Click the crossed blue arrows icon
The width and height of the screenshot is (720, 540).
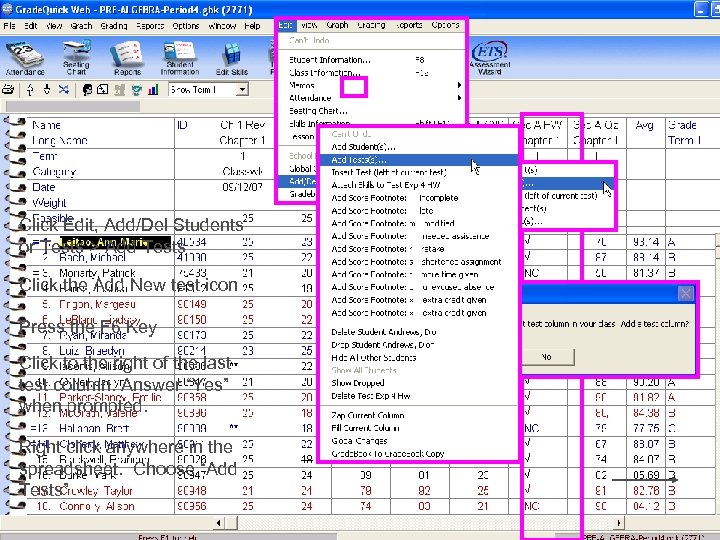coord(63,90)
